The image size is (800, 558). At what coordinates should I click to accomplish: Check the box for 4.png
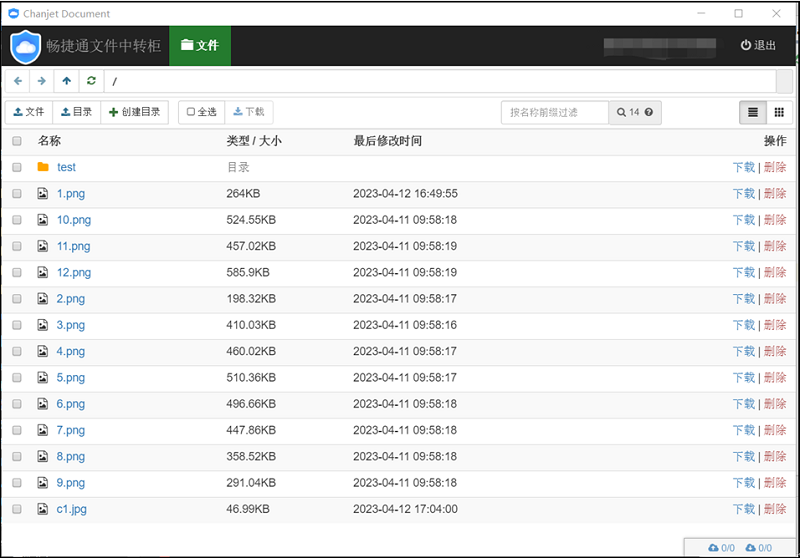[17, 351]
